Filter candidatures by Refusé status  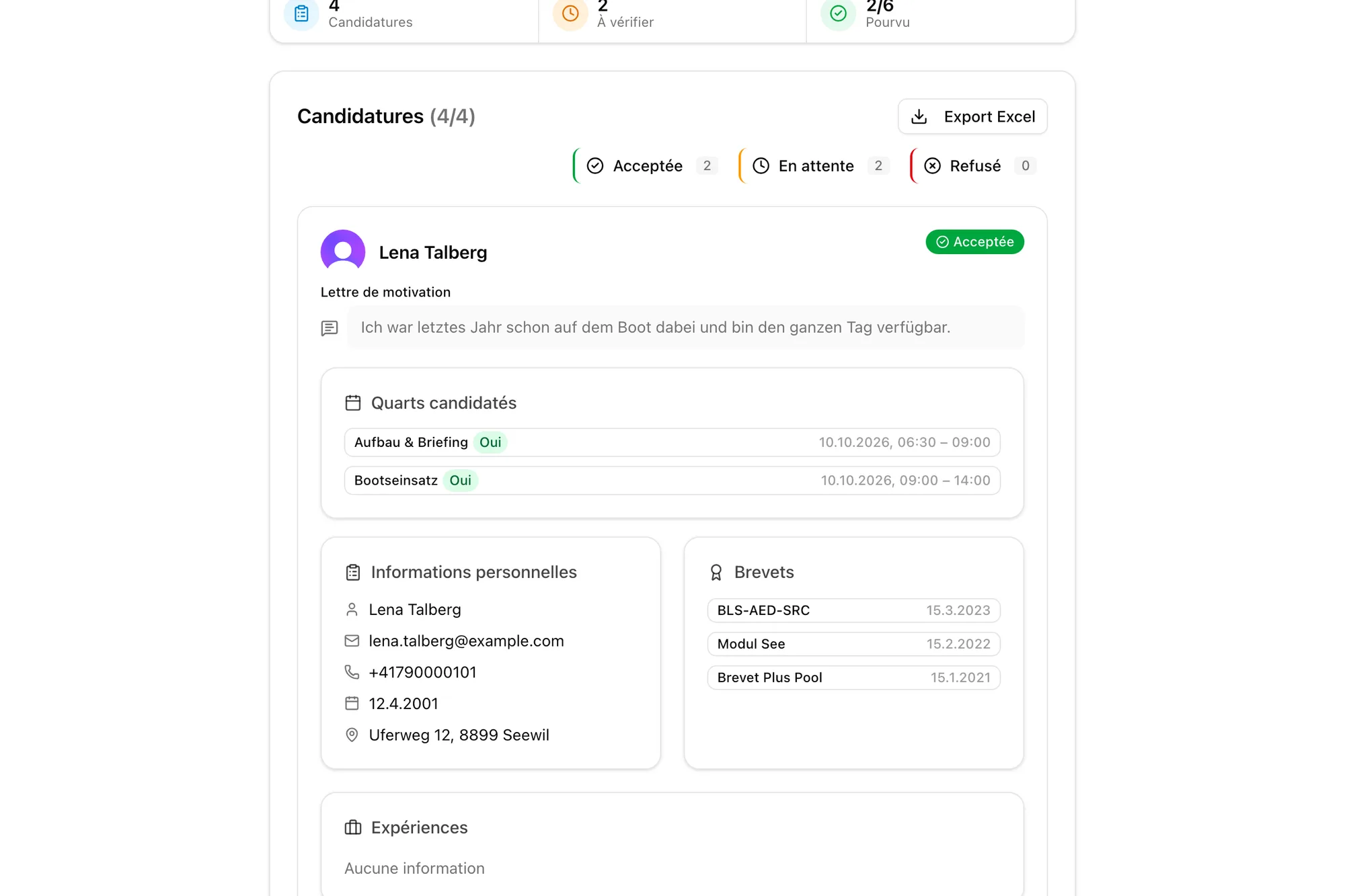coord(974,166)
